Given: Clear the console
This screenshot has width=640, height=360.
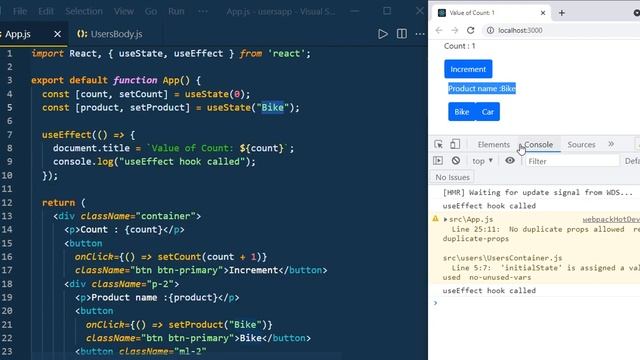Looking at the screenshot, I should point(456,161).
